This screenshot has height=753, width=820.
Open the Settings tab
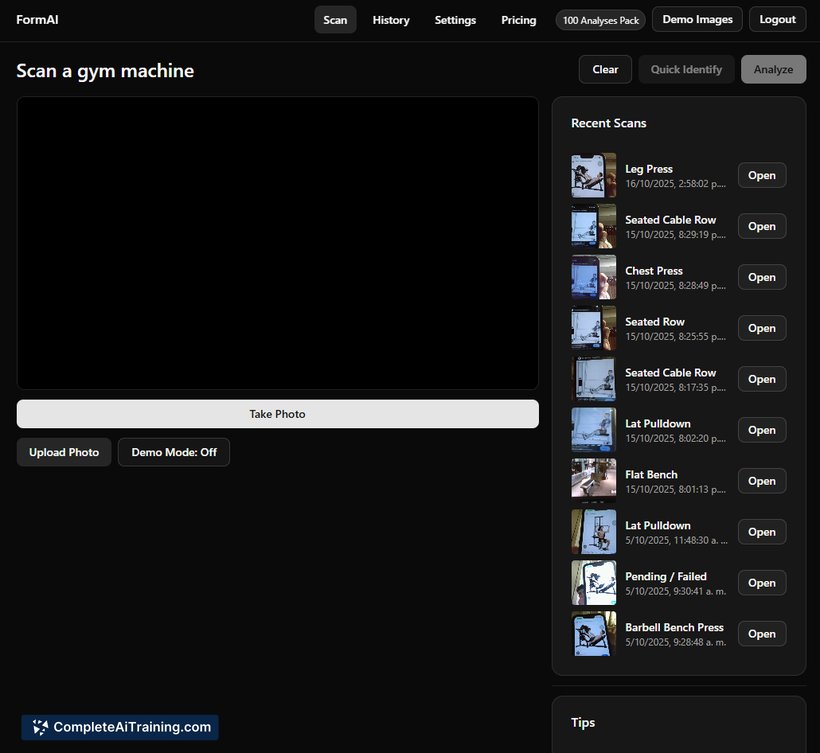point(455,20)
